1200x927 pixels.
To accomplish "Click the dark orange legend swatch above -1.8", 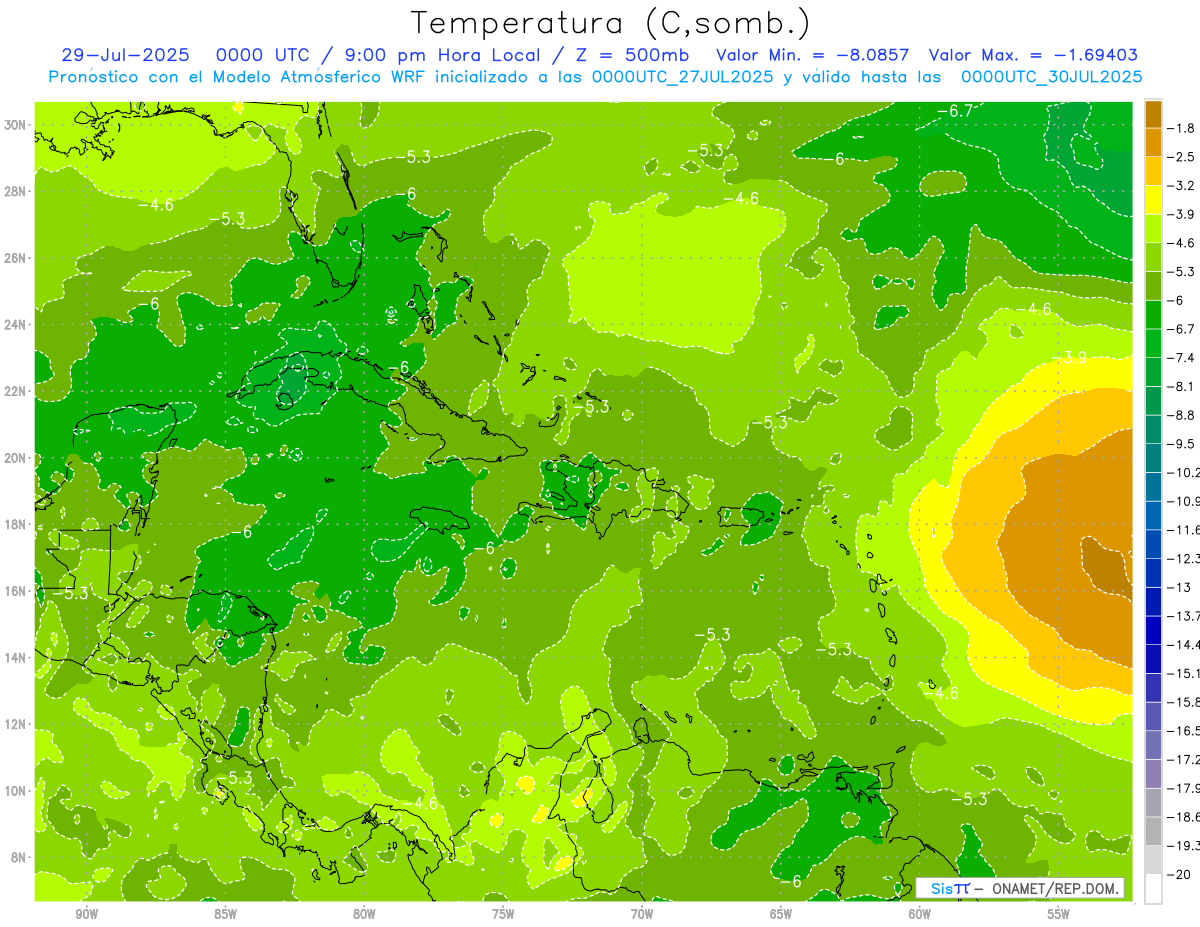I will [1153, 114].
